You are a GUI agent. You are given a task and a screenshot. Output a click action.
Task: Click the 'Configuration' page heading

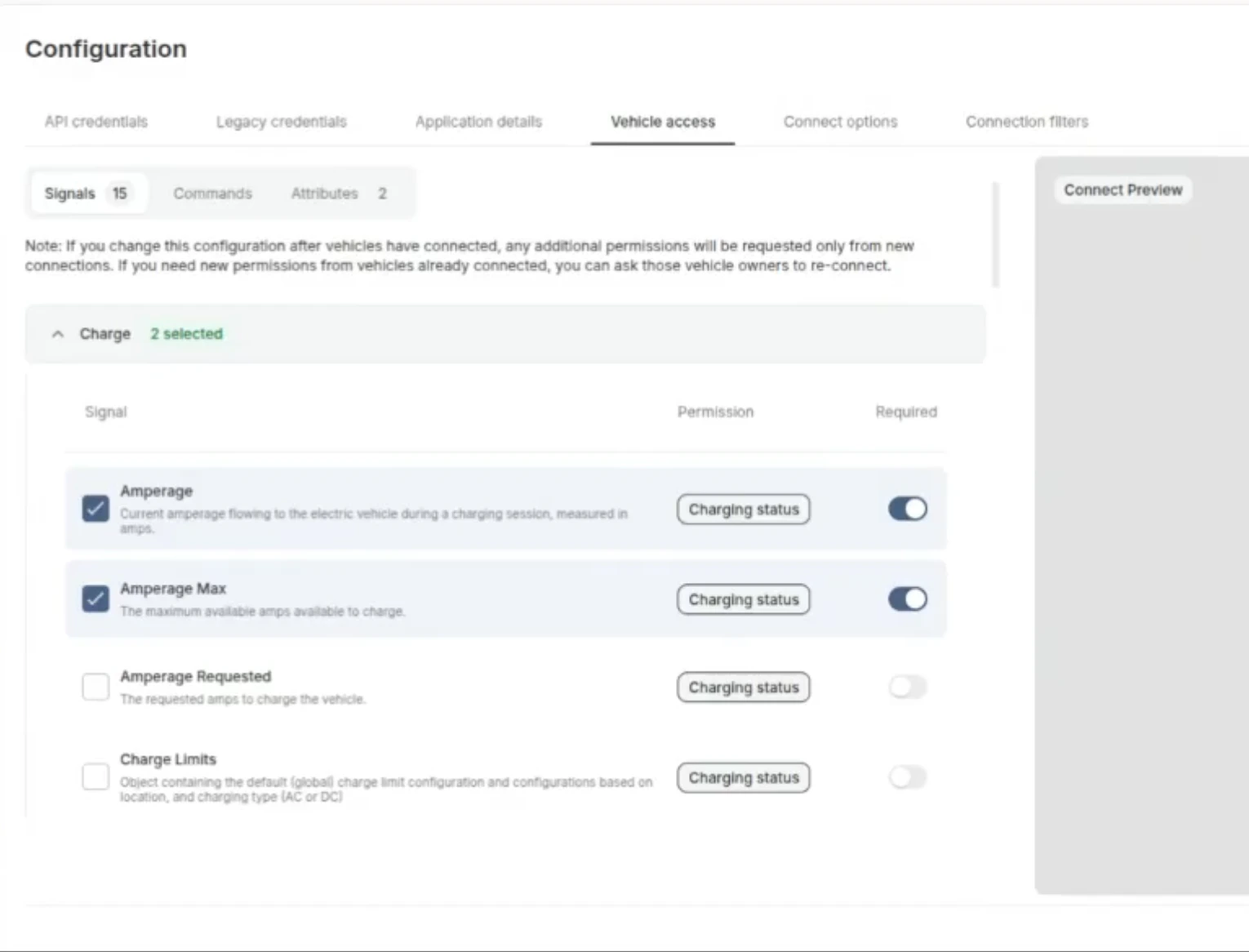coord(106,49)
